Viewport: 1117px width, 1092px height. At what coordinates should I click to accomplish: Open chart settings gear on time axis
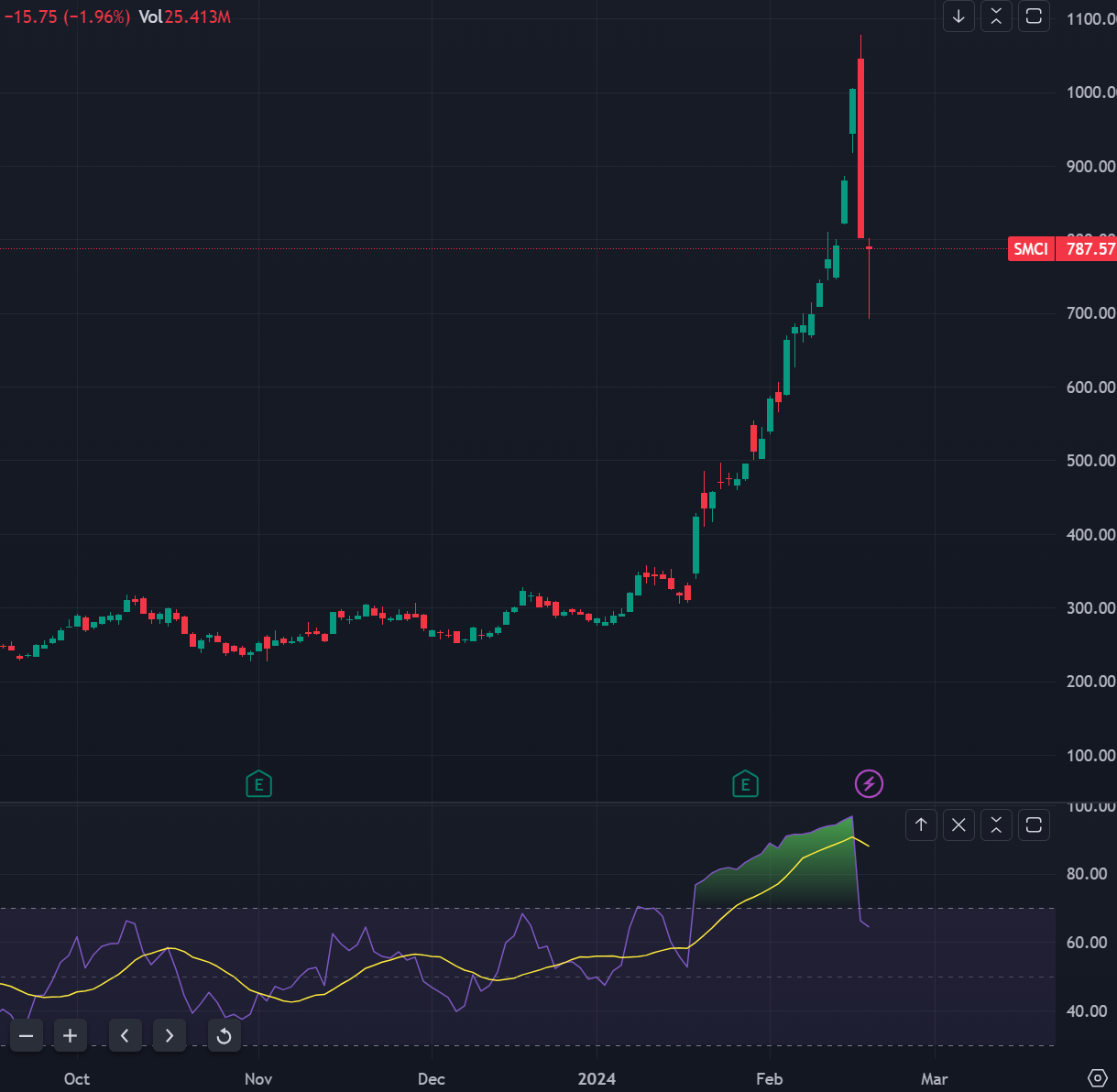pos(1097,1077)
